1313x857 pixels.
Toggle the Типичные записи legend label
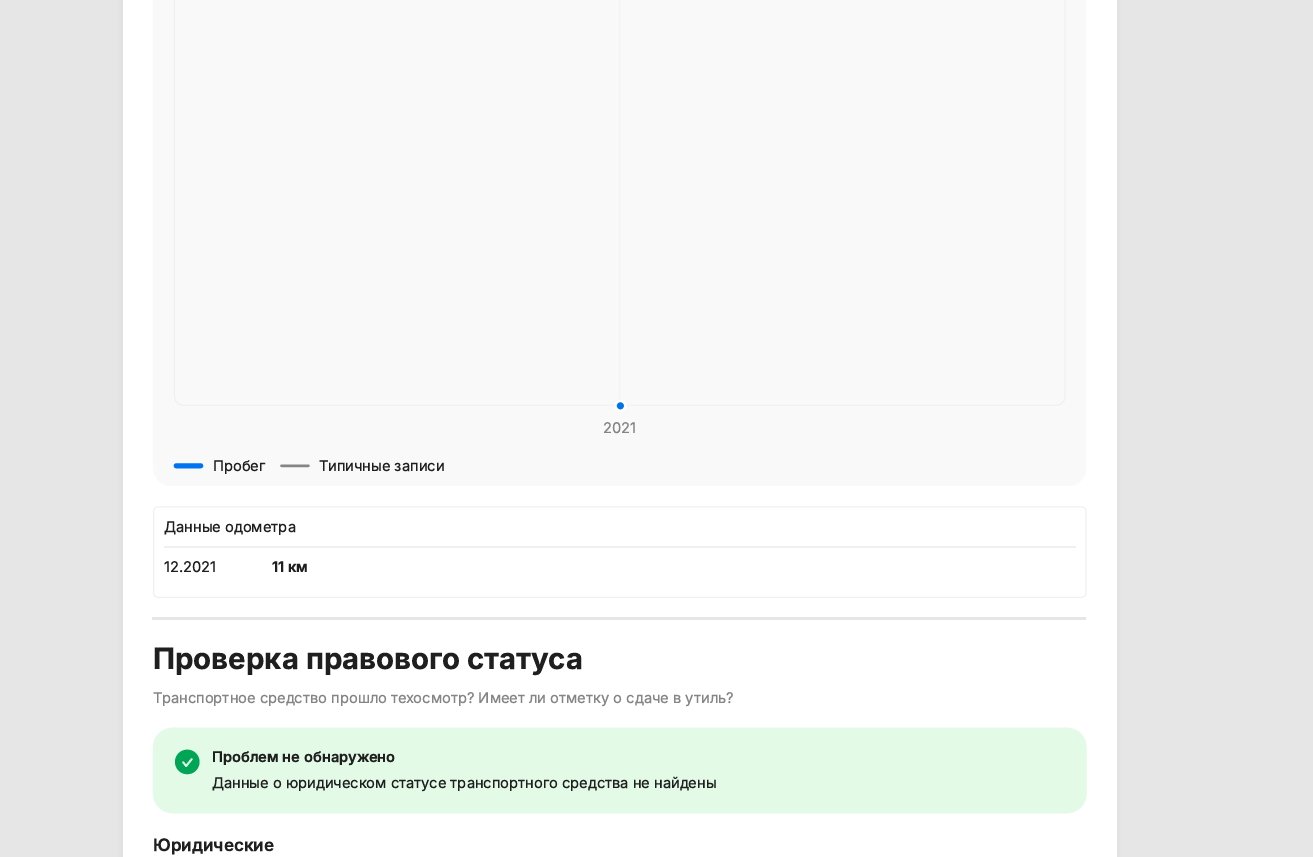click(x=381, y=466)
